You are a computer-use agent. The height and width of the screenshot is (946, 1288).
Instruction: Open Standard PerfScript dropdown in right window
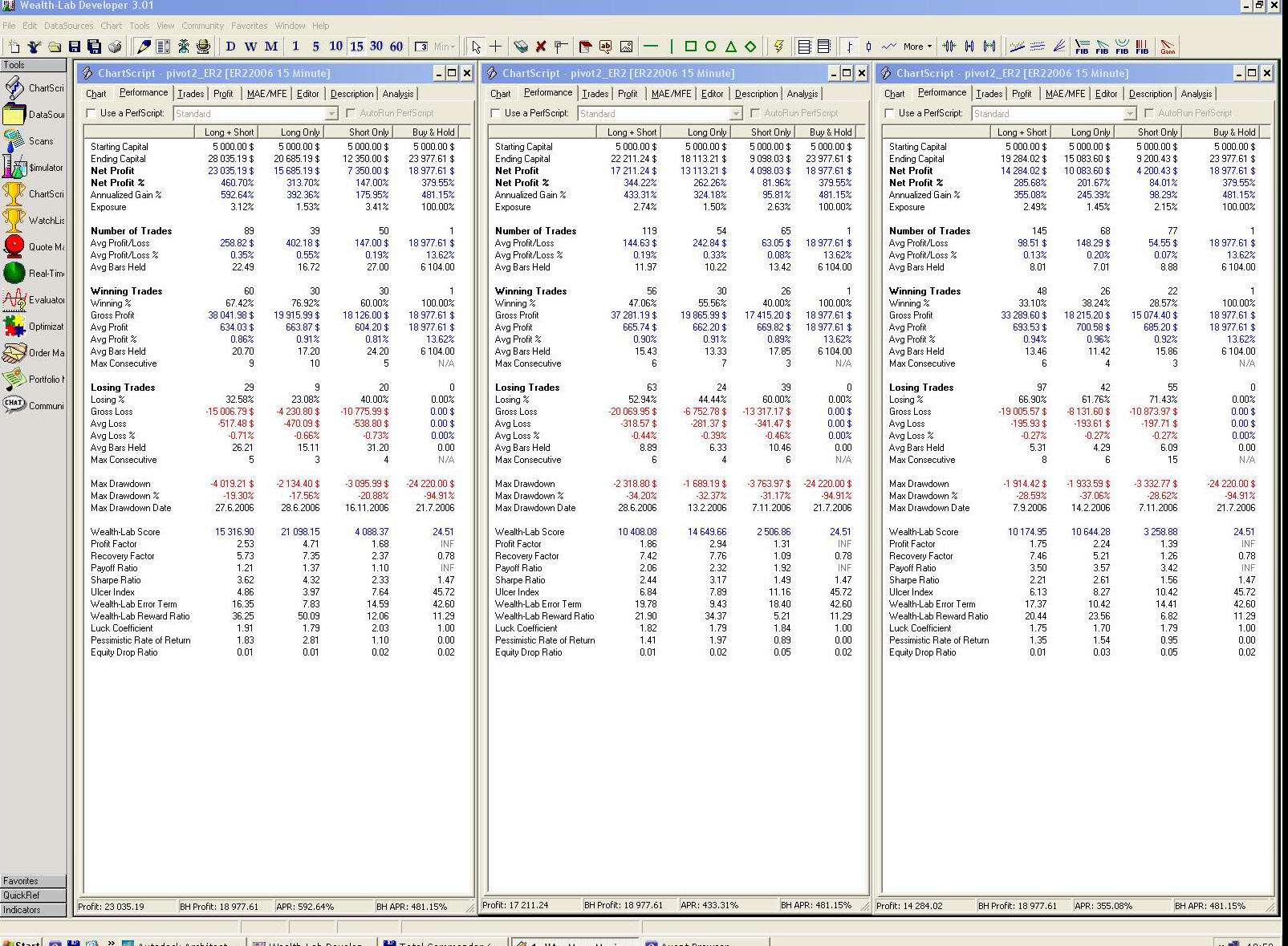(x=1130, y=114)
